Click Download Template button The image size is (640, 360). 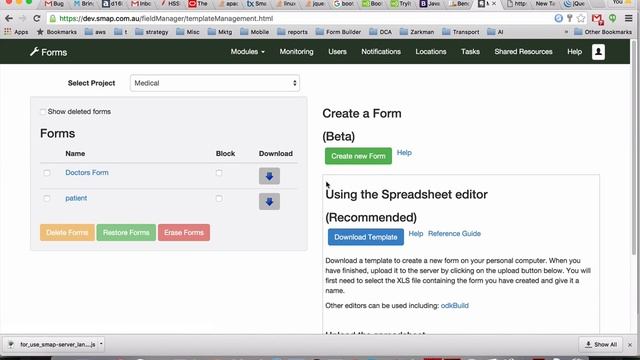(366, 237)
